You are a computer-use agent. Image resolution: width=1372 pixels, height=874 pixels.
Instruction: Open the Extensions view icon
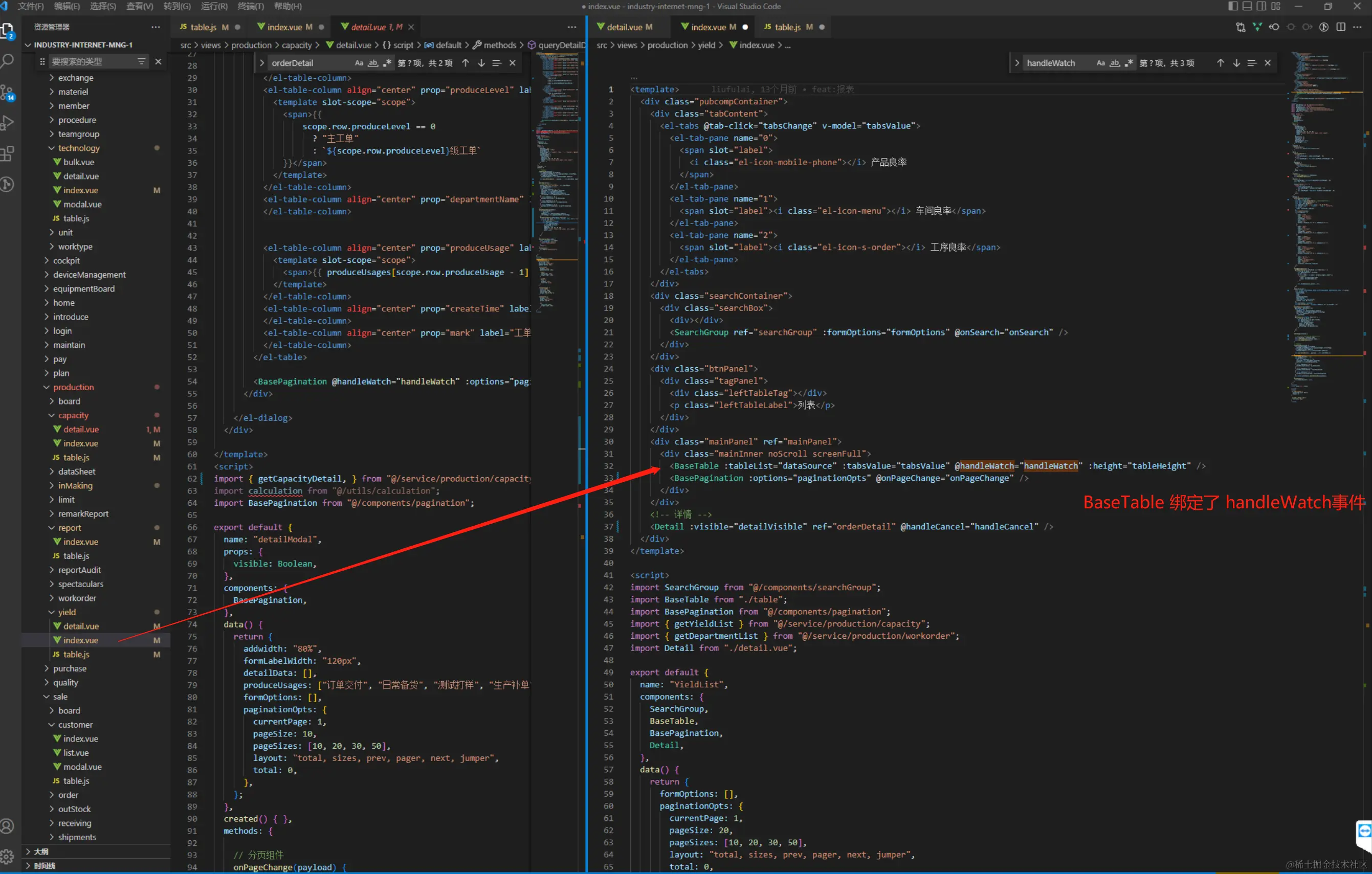point(7,153)
